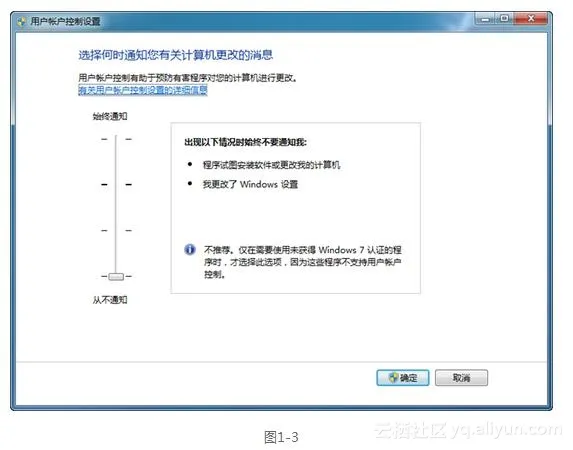
Task: Click the bold text 出现以下情况时始终不要通知我
Action: 245,142
